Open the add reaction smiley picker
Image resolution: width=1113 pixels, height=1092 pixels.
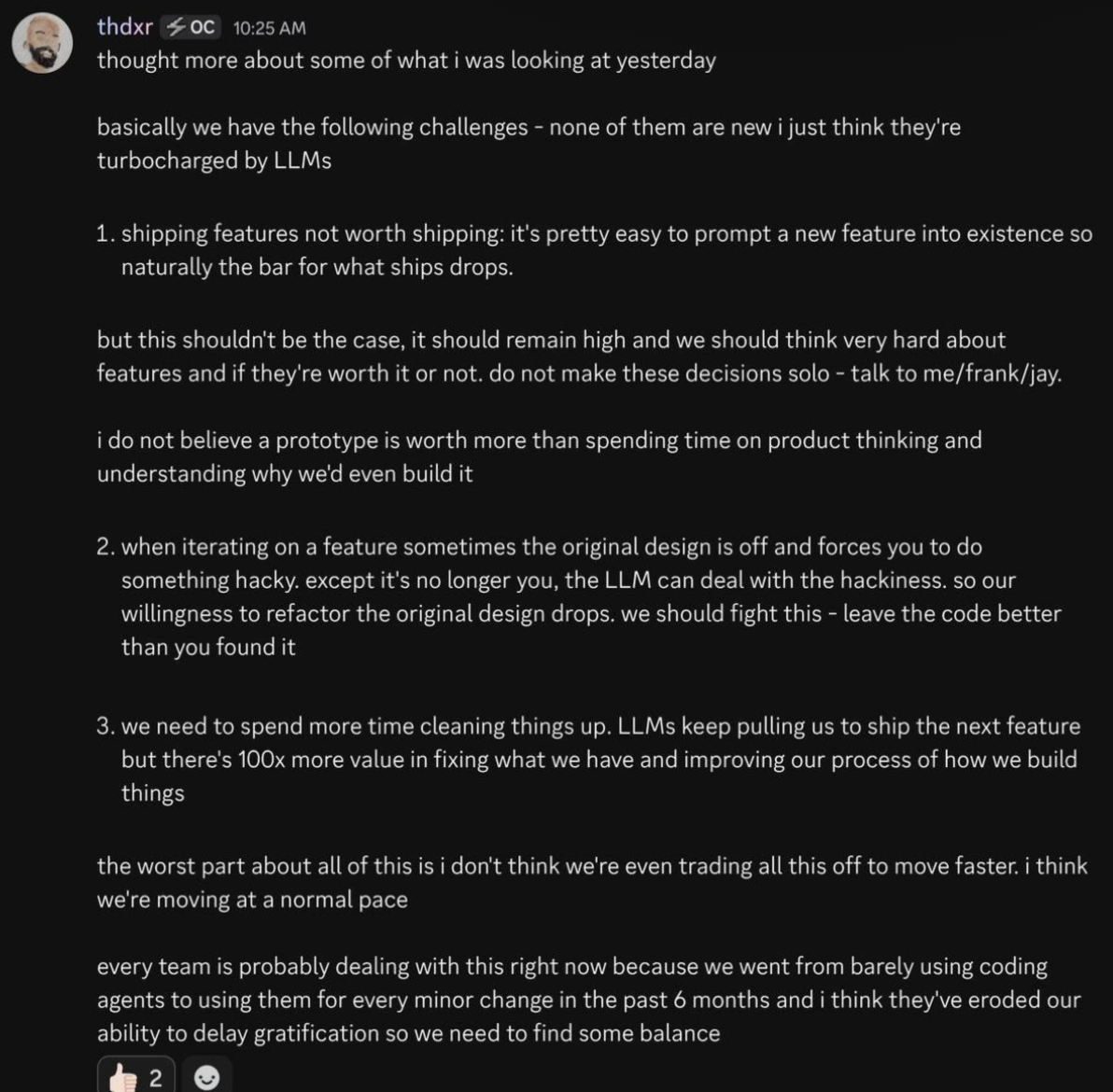[x=206, y=1078]
